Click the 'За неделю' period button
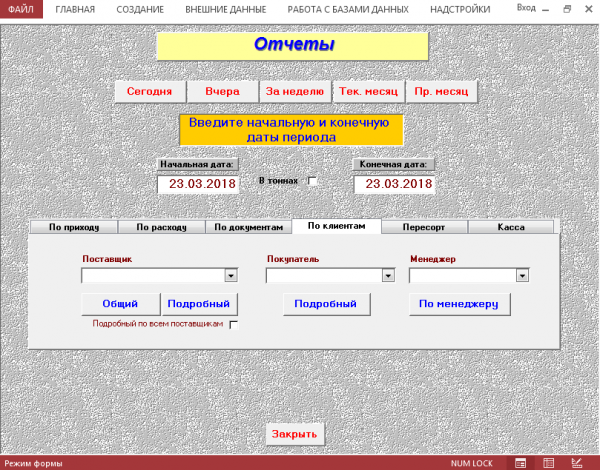Screen dimensions: 600x470 pyautogui.click(x=295, y=91)
